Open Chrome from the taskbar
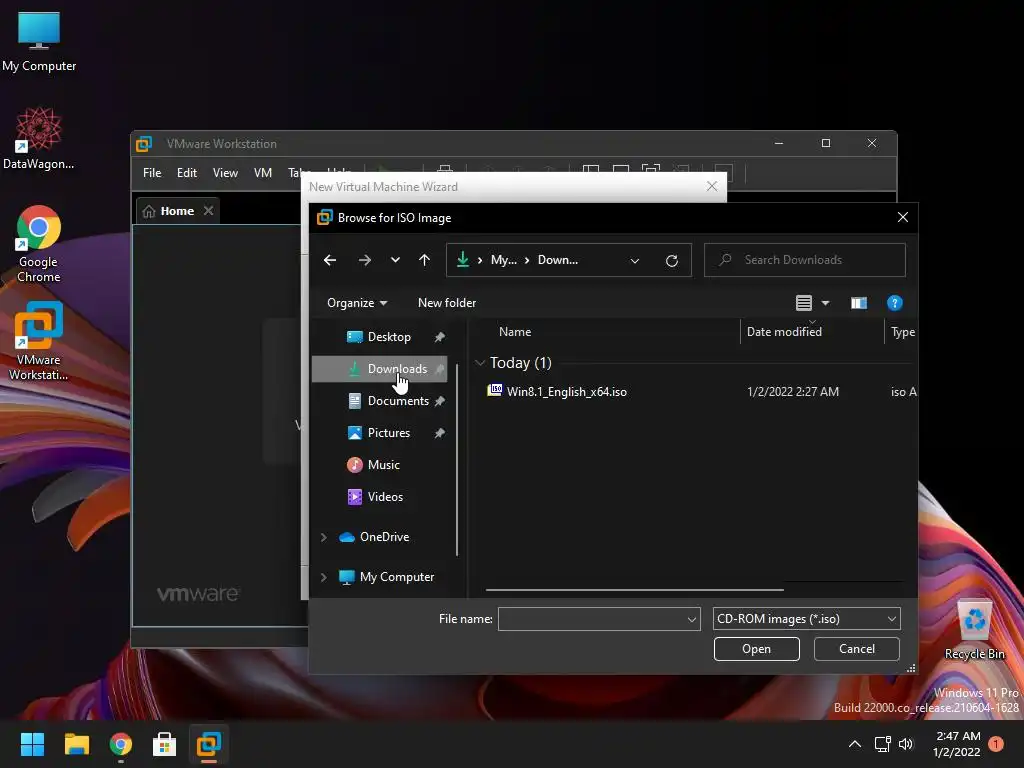This screenshot has height=768, width=1024. (121, 744)
